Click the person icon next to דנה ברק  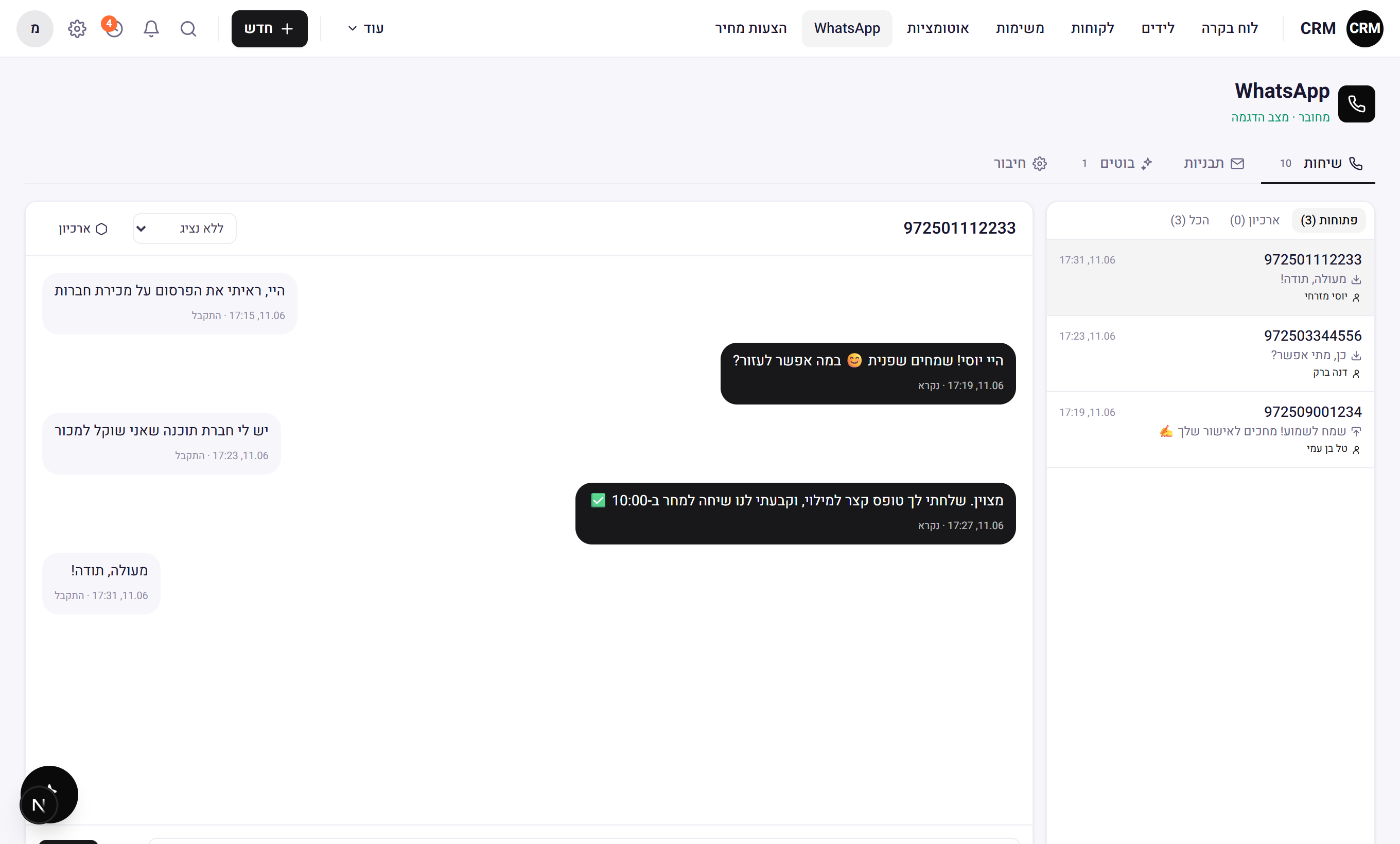1356,373
